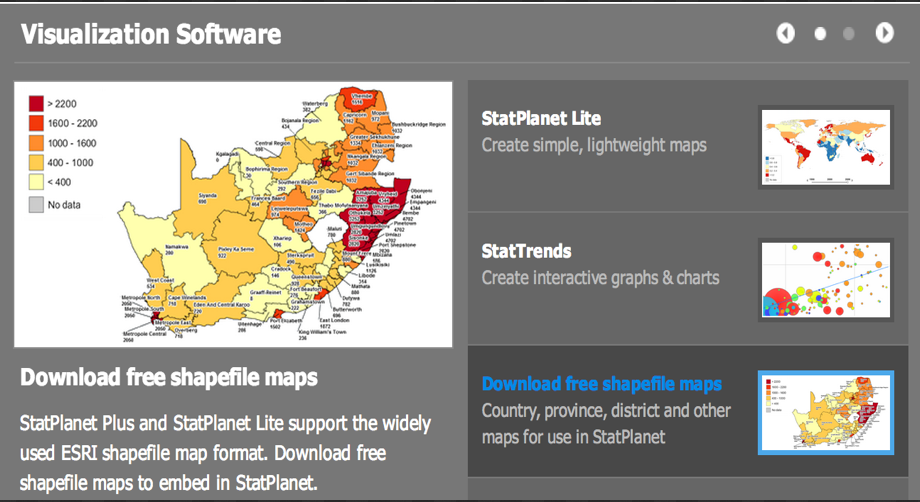Open the blue Download free shapefile maps link
This screenshot has width=920, height=502.
tap(601, 384)
